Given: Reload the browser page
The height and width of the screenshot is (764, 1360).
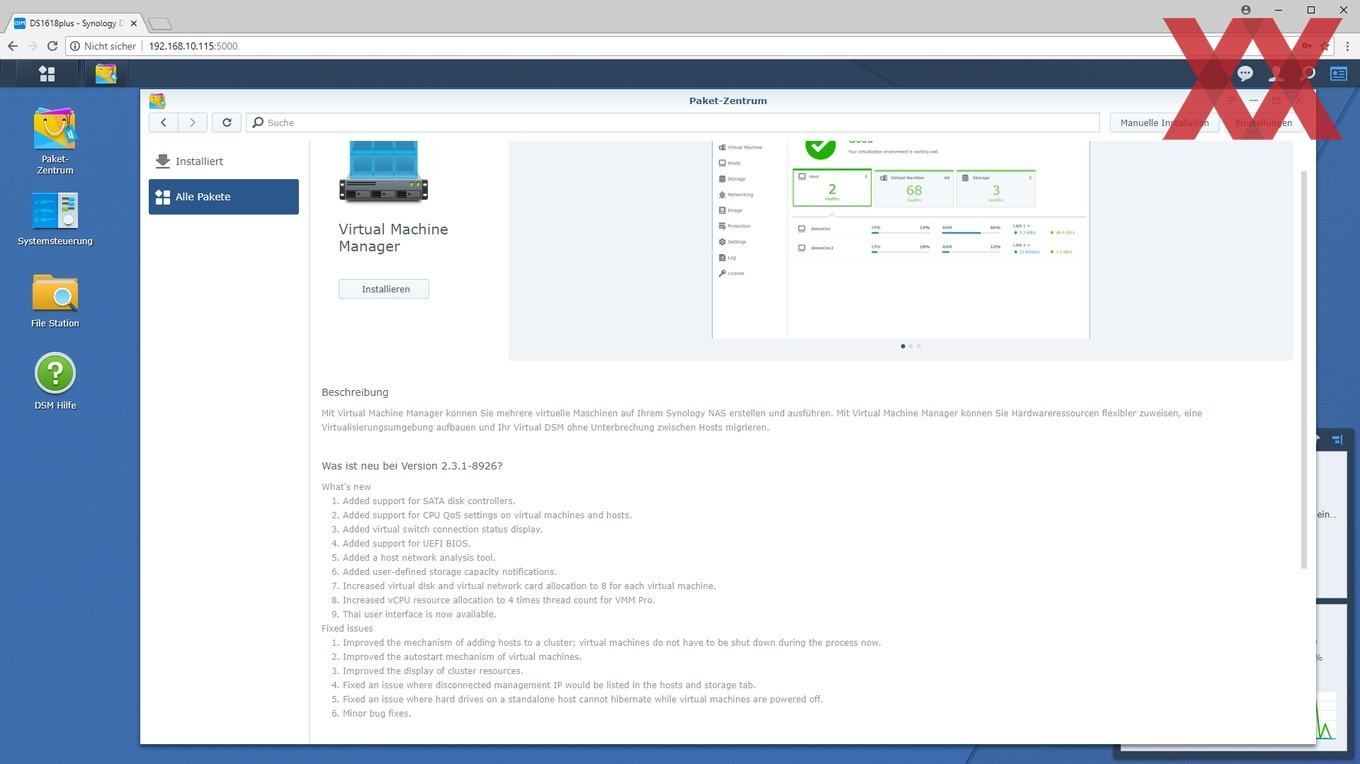Looking at the screenshot, I should pyautogui.click(x=53, y=46).
